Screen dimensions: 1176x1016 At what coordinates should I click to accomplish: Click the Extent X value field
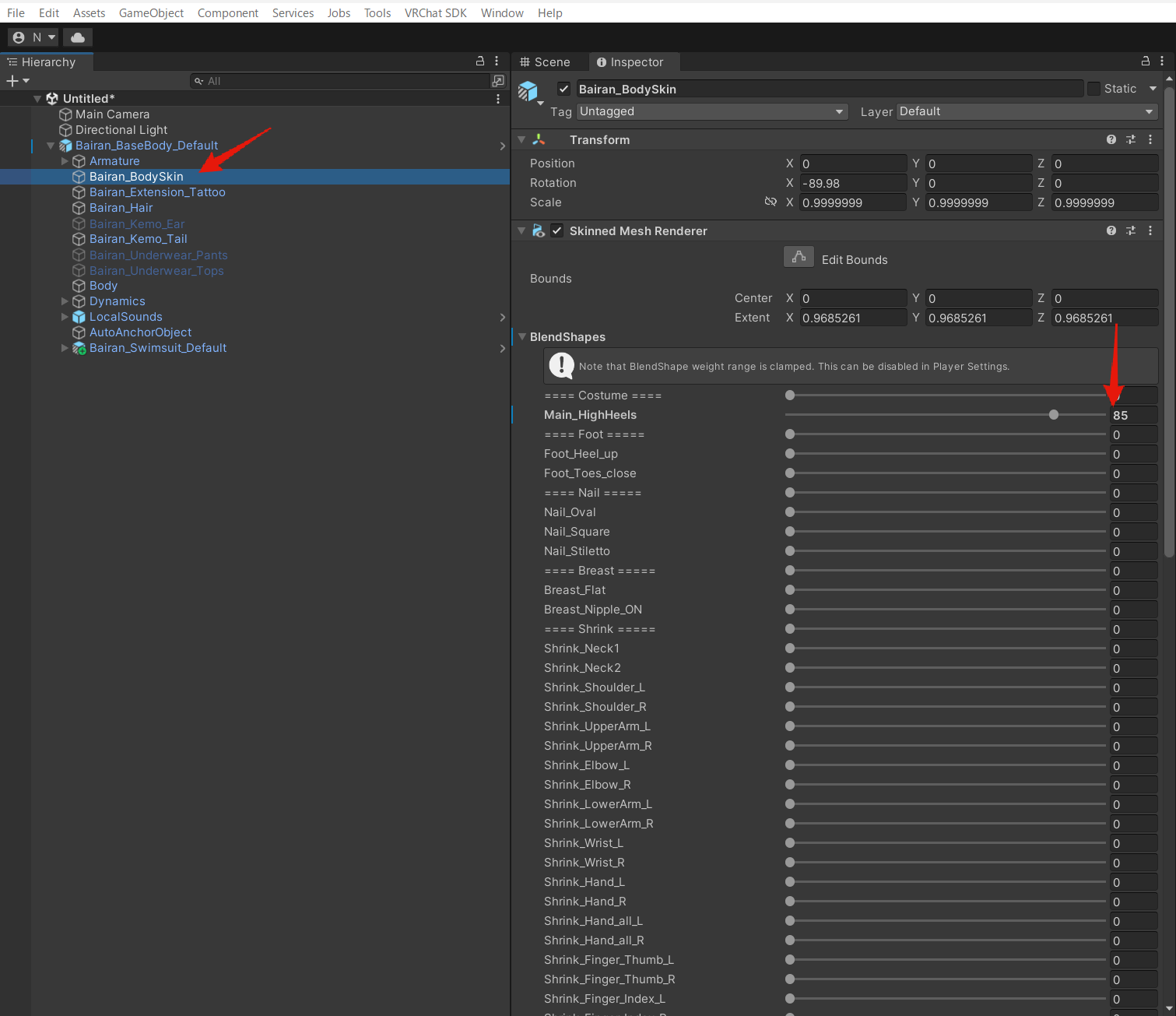click(x=853, y=318)
